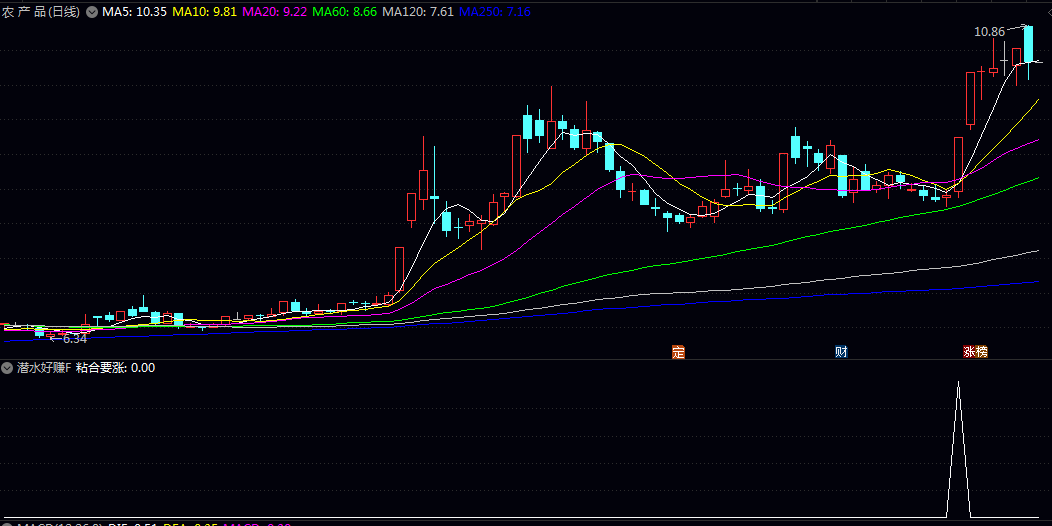
Task: Click the 潜水好赚F indicator name
Action: click(x=44, y=368)
